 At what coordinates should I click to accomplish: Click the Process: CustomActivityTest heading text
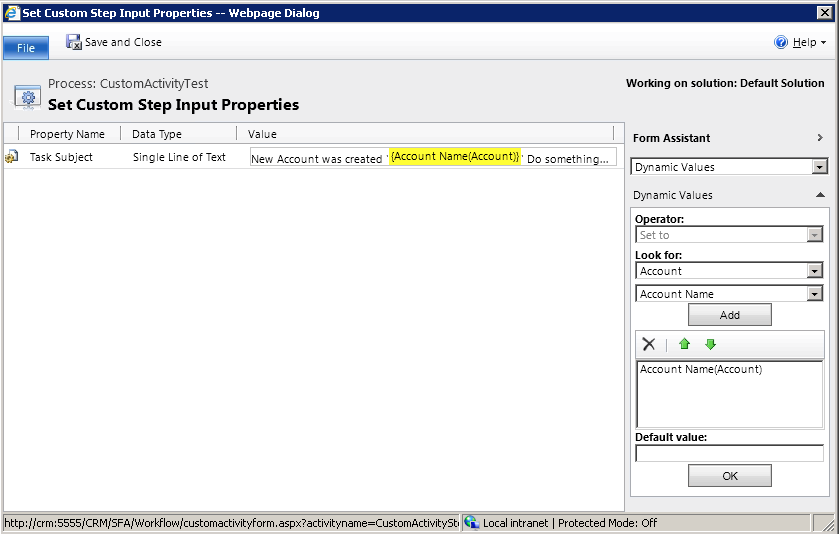[128, 83]
